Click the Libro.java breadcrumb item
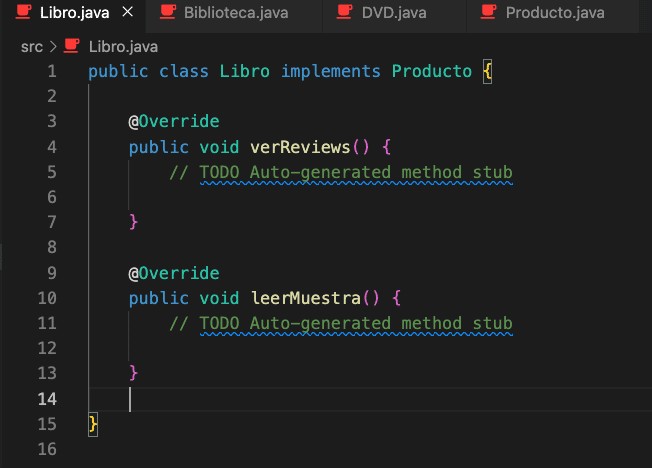This screenshot has width=652, height=468. 123,47
